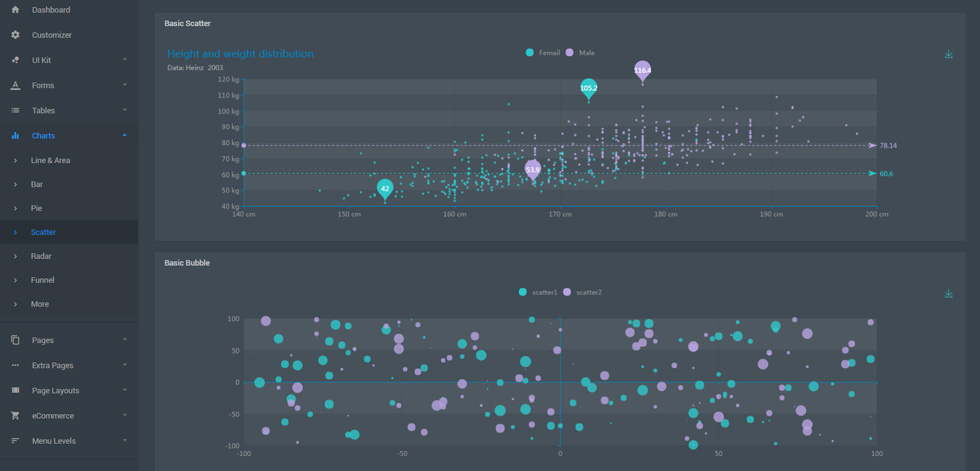Open the Funnel charts page
The height and width of the screenshot is (471, 980).
click(x=69, y=280)
